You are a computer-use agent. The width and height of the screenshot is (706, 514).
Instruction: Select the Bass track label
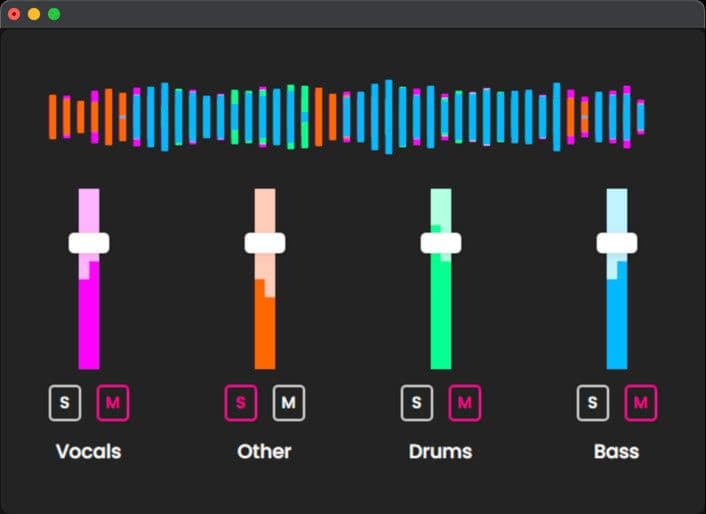click(616, 451)
